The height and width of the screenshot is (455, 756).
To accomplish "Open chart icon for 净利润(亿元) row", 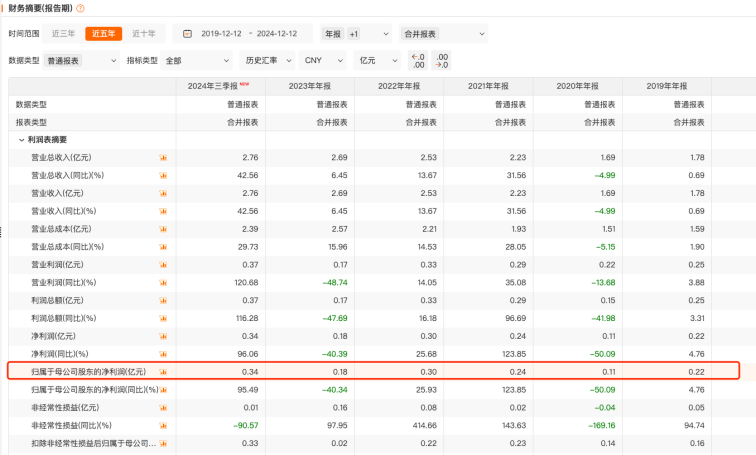I will click(x=162, y=336).
